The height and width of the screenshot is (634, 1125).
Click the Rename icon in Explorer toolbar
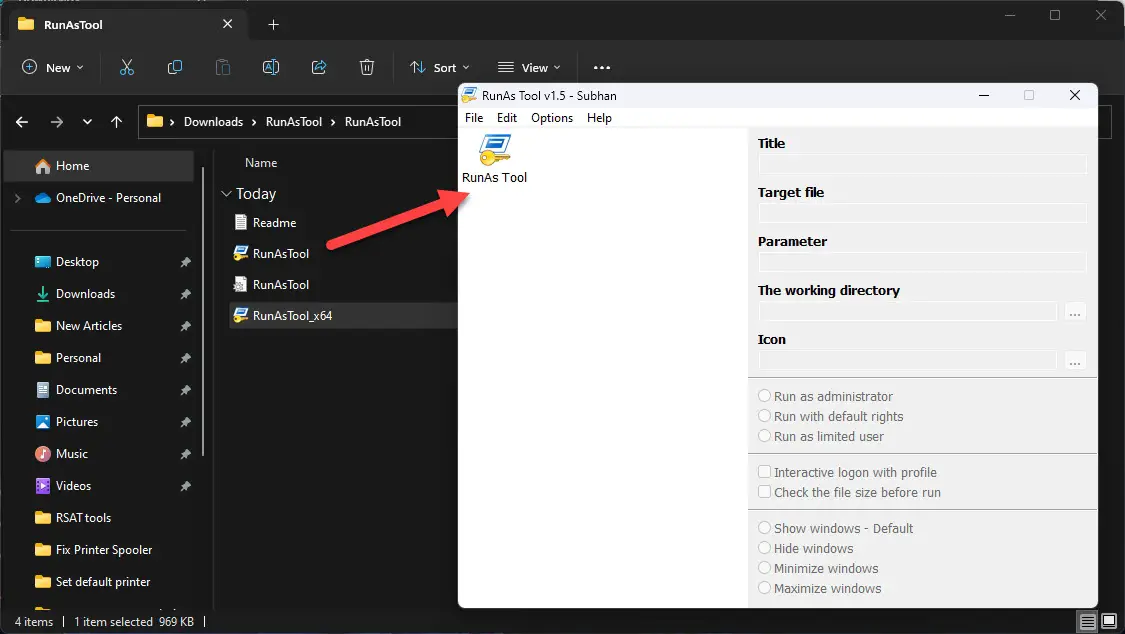[x=270, y=67]
